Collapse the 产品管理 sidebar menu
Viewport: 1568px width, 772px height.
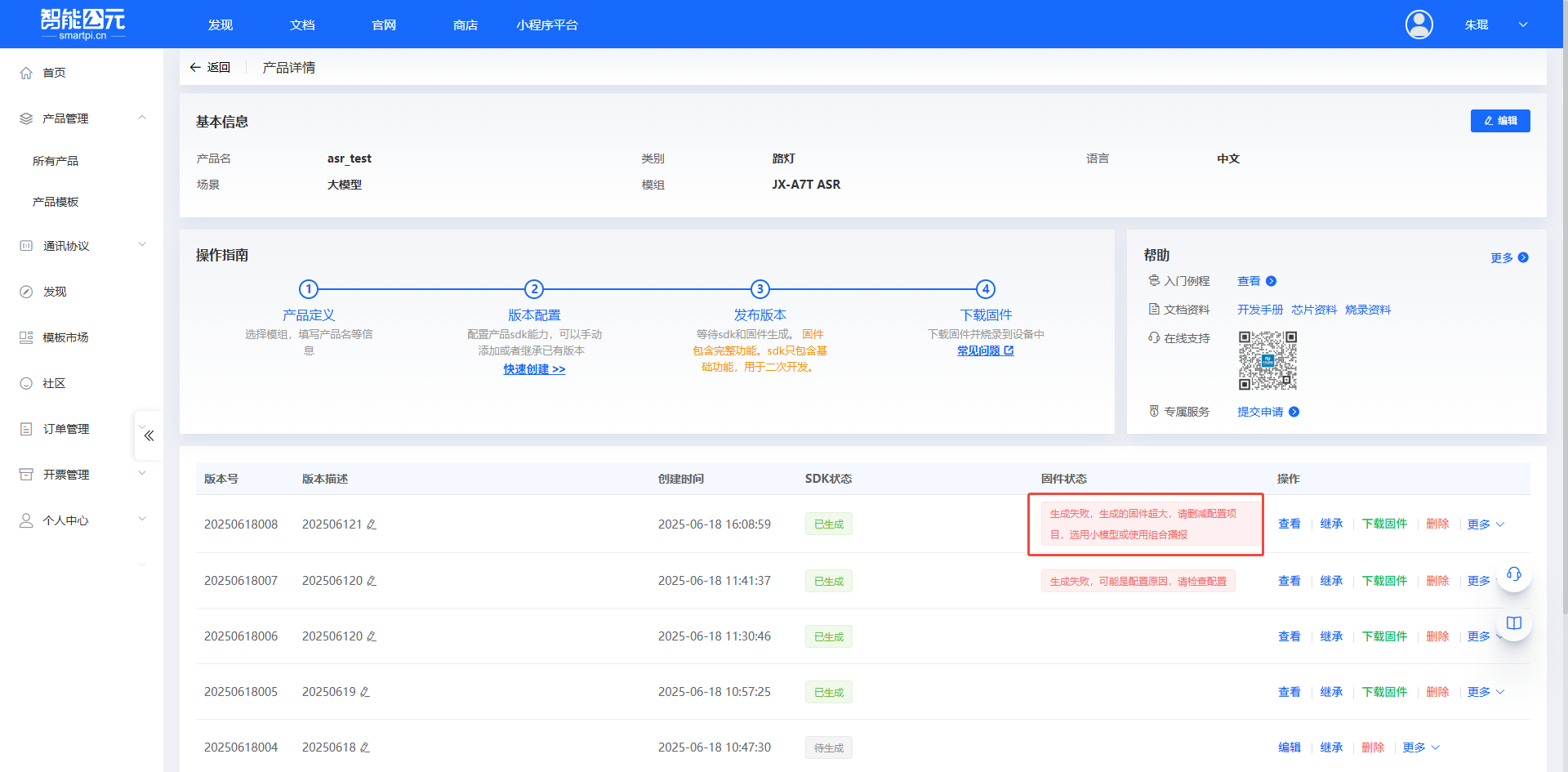[142, 118]
